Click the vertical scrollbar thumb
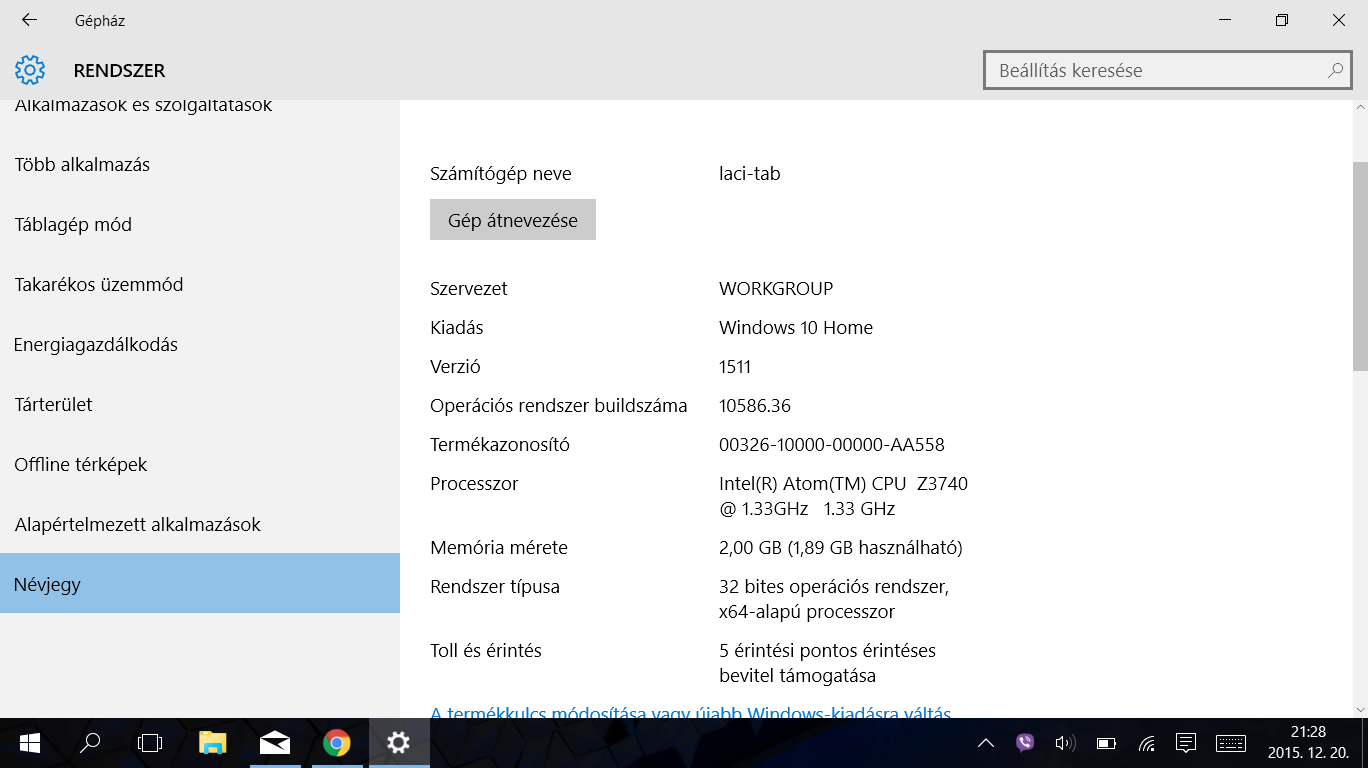1368x768 pixels. [x=1360, y=265]
